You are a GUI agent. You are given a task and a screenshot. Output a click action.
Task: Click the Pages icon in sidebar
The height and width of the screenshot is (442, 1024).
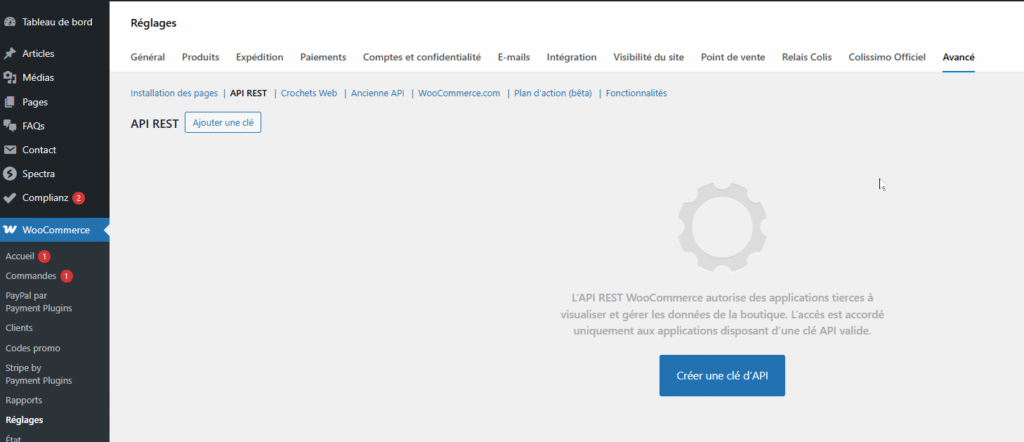click(10, 102)
